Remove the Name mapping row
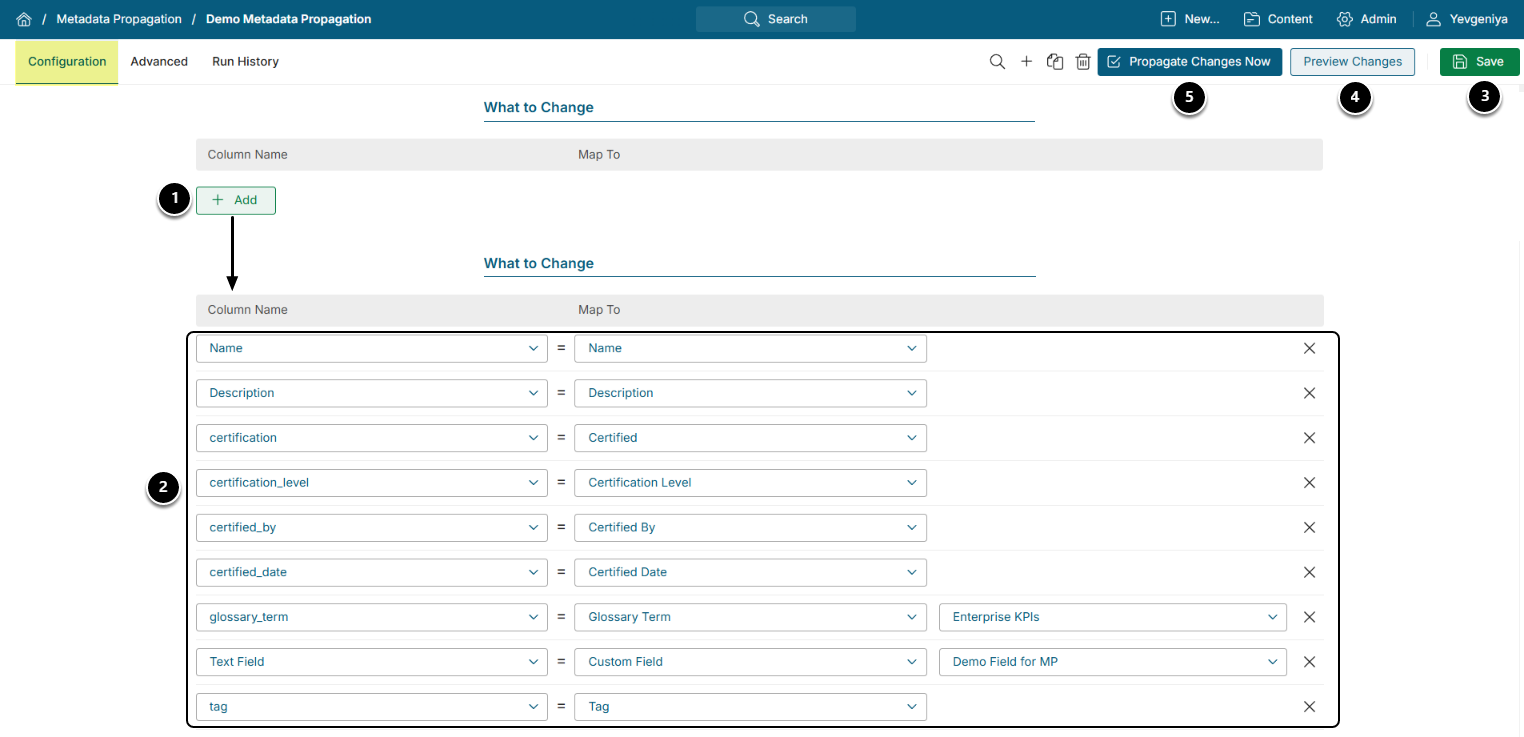 [x=1309, y=349]
